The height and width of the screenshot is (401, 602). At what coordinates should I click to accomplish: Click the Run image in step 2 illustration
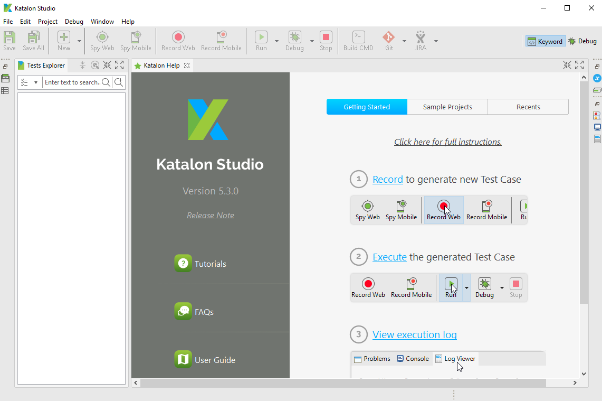451,288
